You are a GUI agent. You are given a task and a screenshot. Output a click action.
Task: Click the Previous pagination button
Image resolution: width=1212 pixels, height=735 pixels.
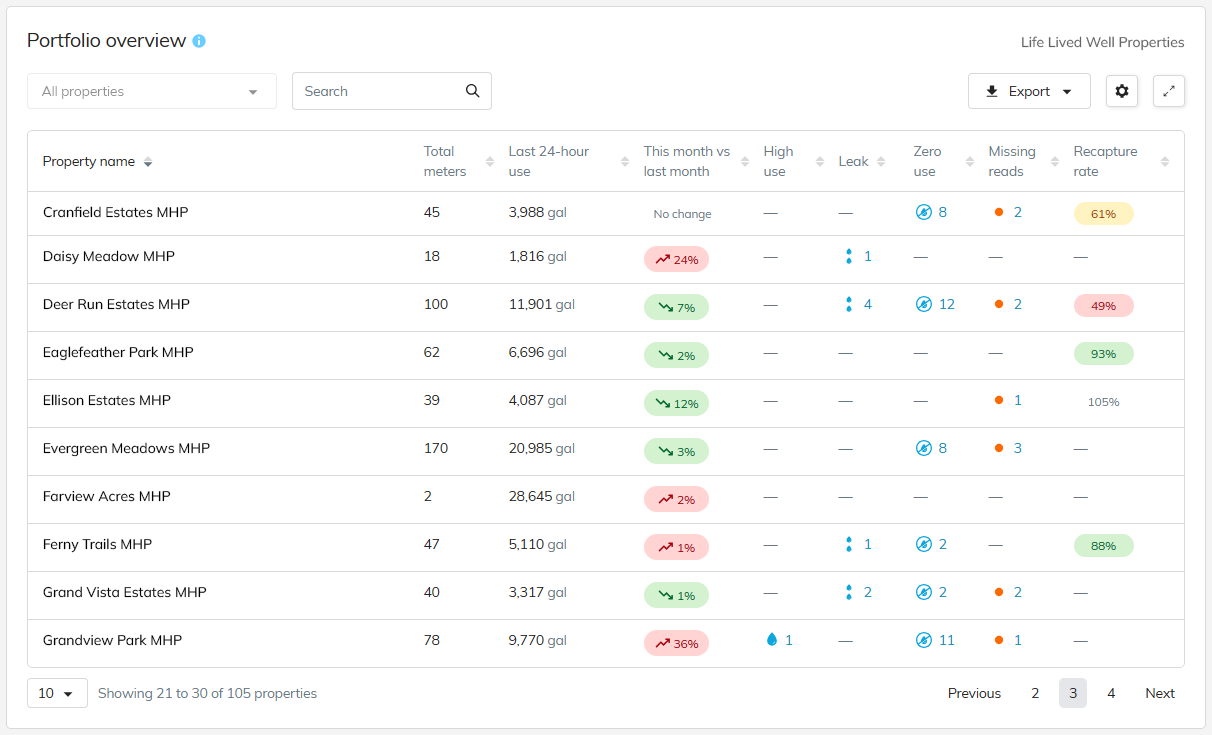pos(973,692)
